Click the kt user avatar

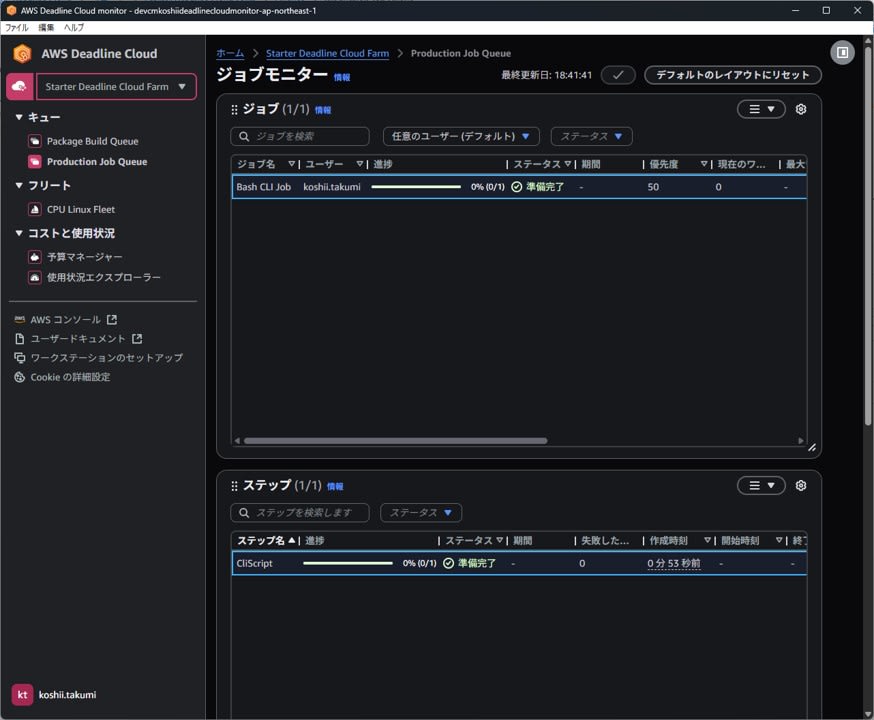22,695
